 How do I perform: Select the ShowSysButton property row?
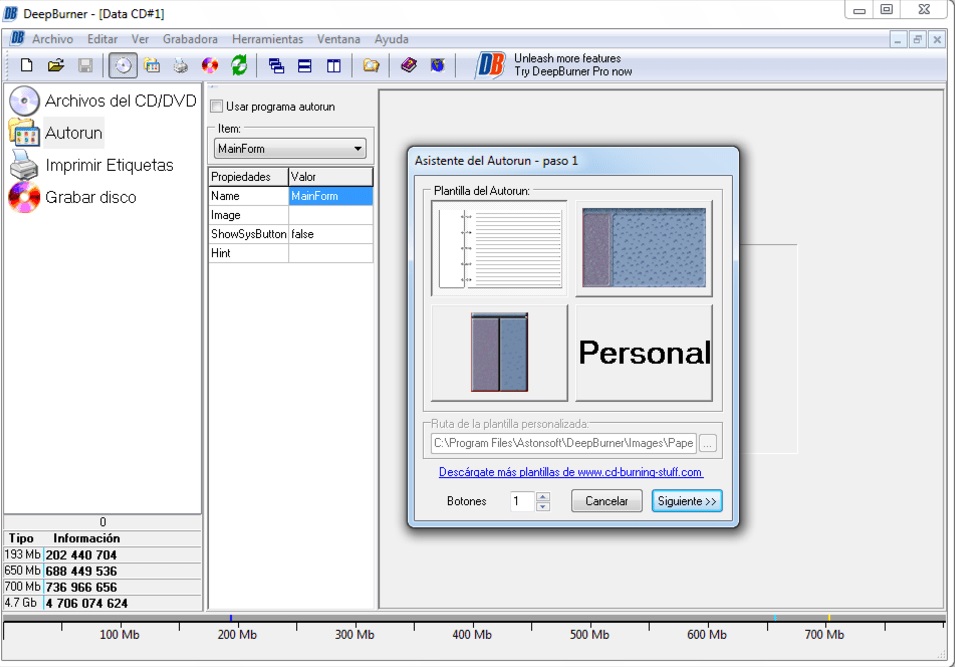(290, 234)
